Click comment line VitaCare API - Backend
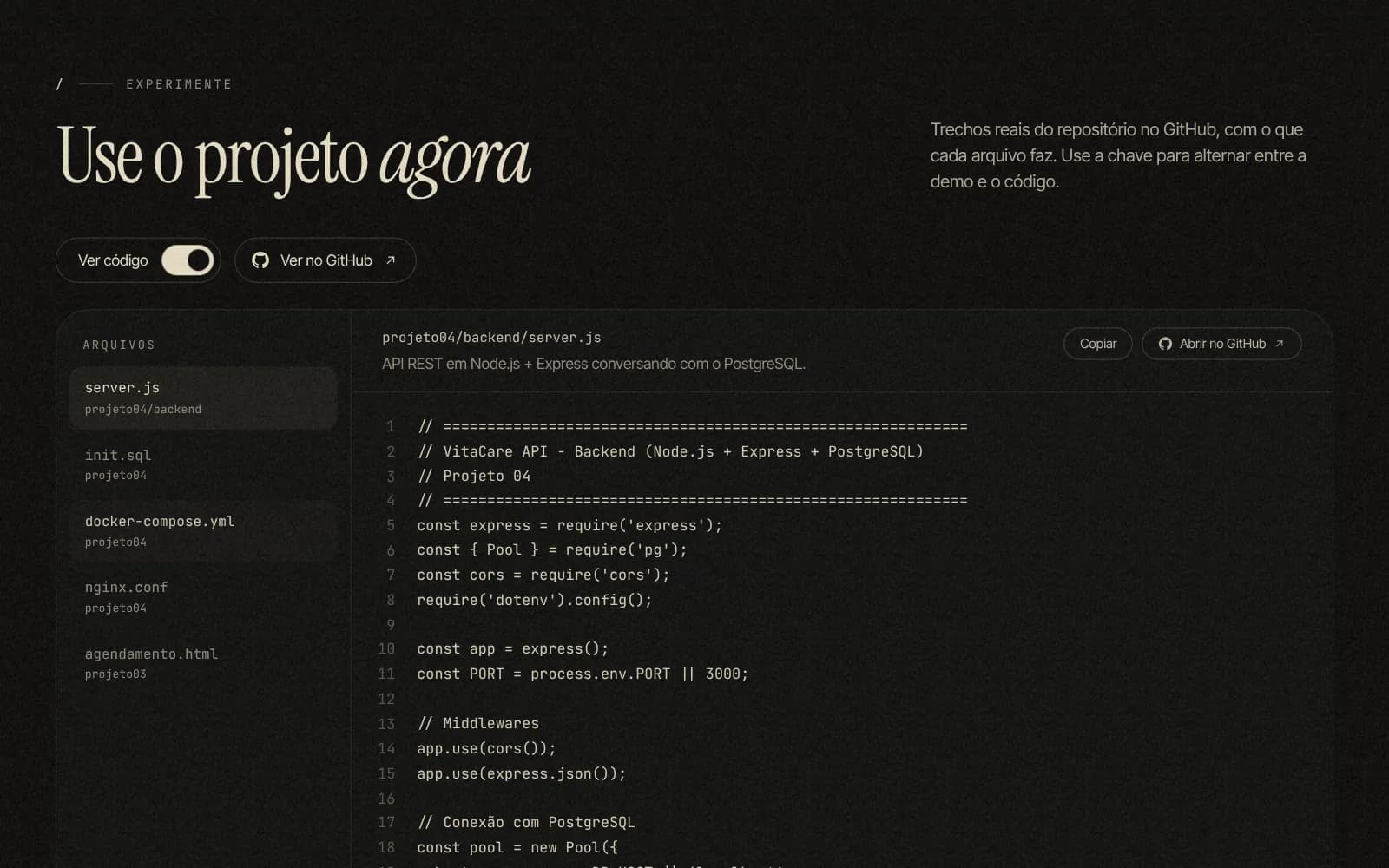This screenshot has width=1389, height=868. click(670, 451)
